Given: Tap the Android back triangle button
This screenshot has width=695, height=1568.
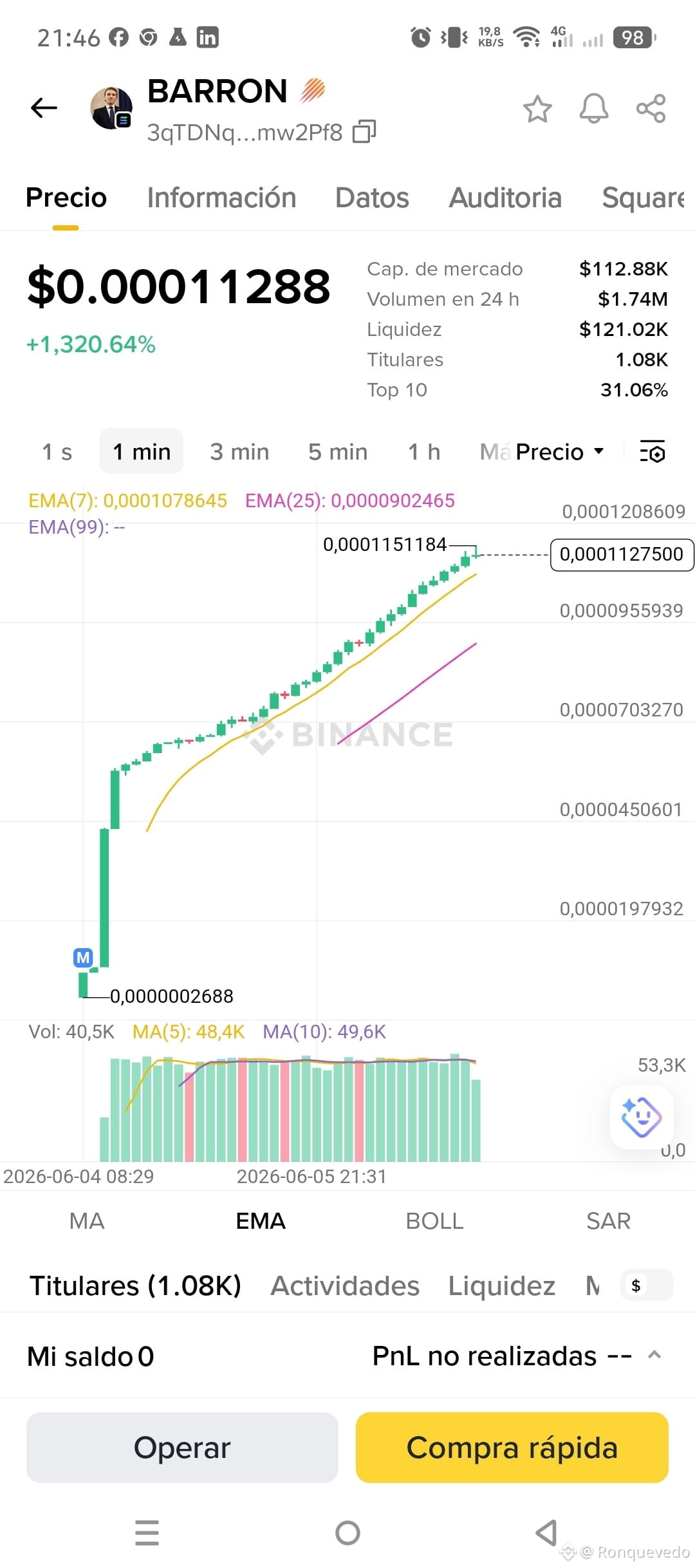Looking at the screenshot, I should [x=546, y=1533].
